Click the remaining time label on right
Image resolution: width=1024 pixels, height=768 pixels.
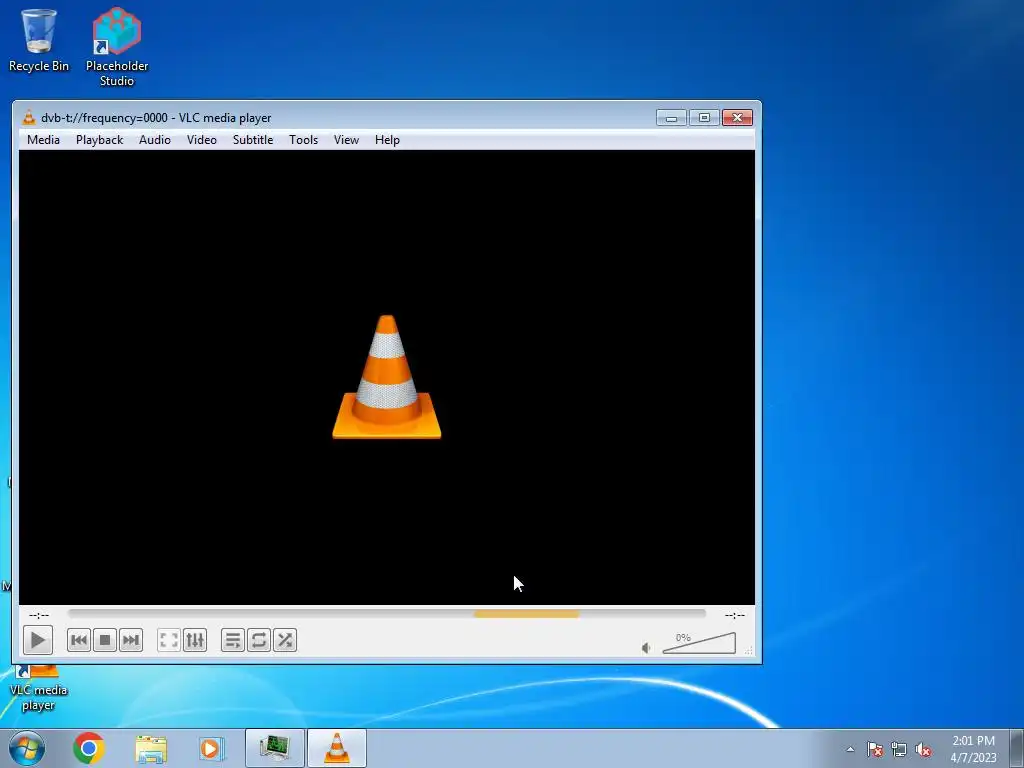(735, 615)
